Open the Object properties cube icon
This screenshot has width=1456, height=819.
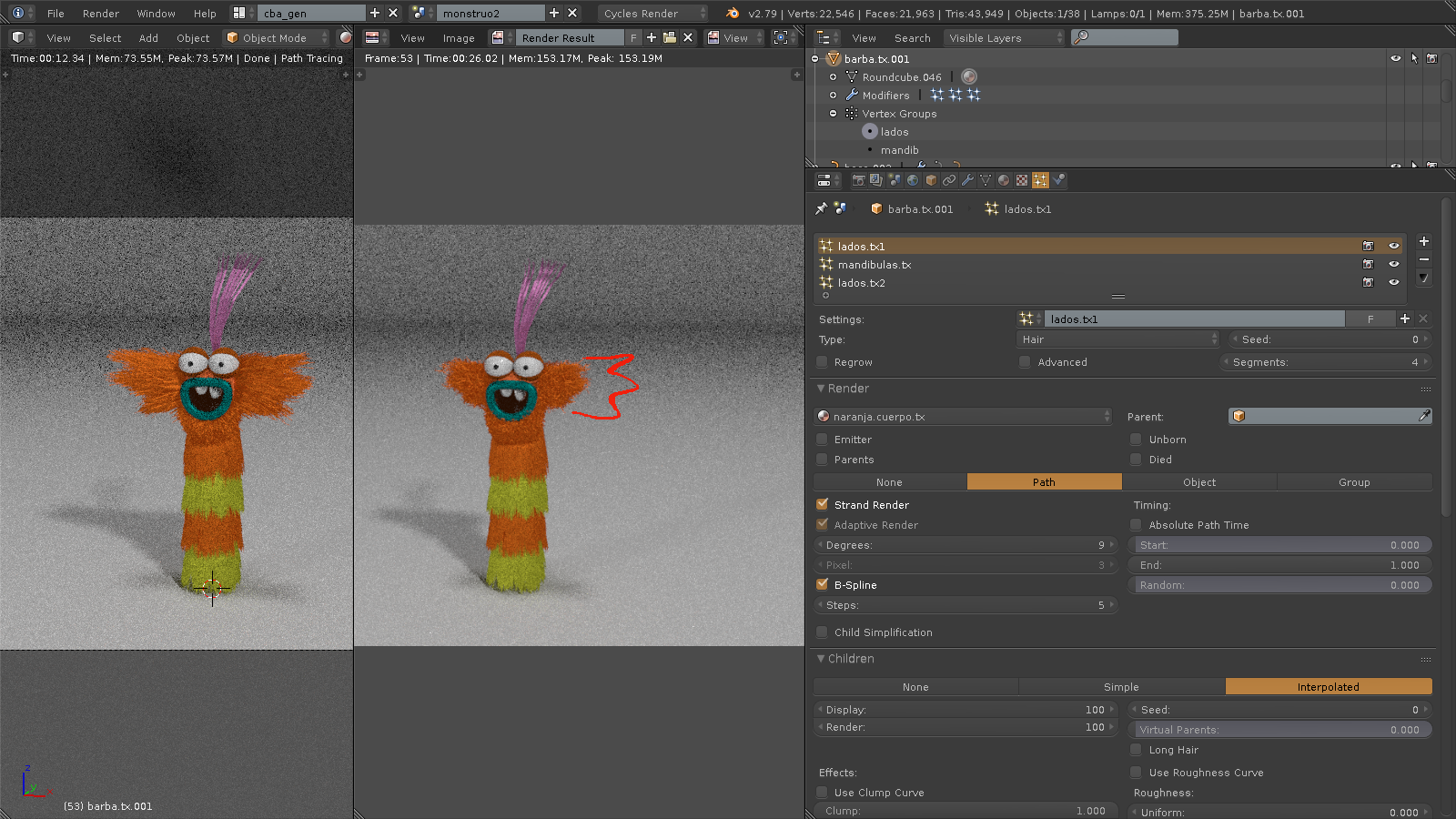(x=931, y=180)
